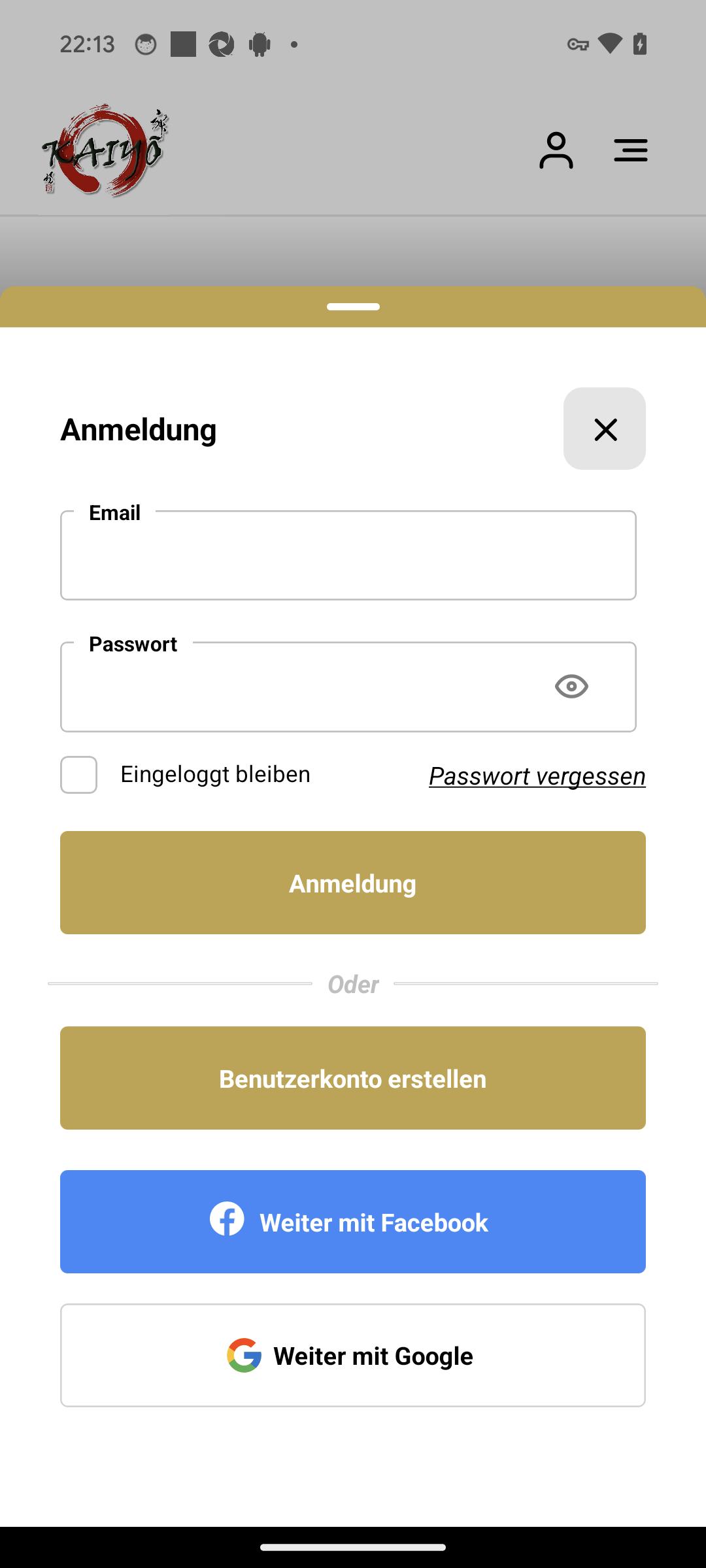Tap the Kaiyo restaurant logo
This screenshot has height=1568, width=706.
point(105,150)
